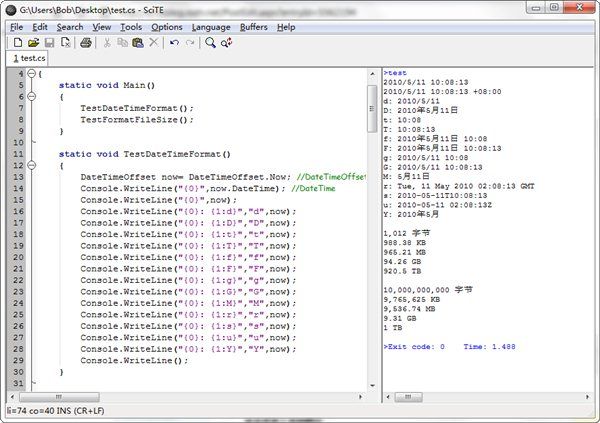Click the 'Time: 1.488' output text
The height and width of the screenshot is (423, 600).
(489, 347)
